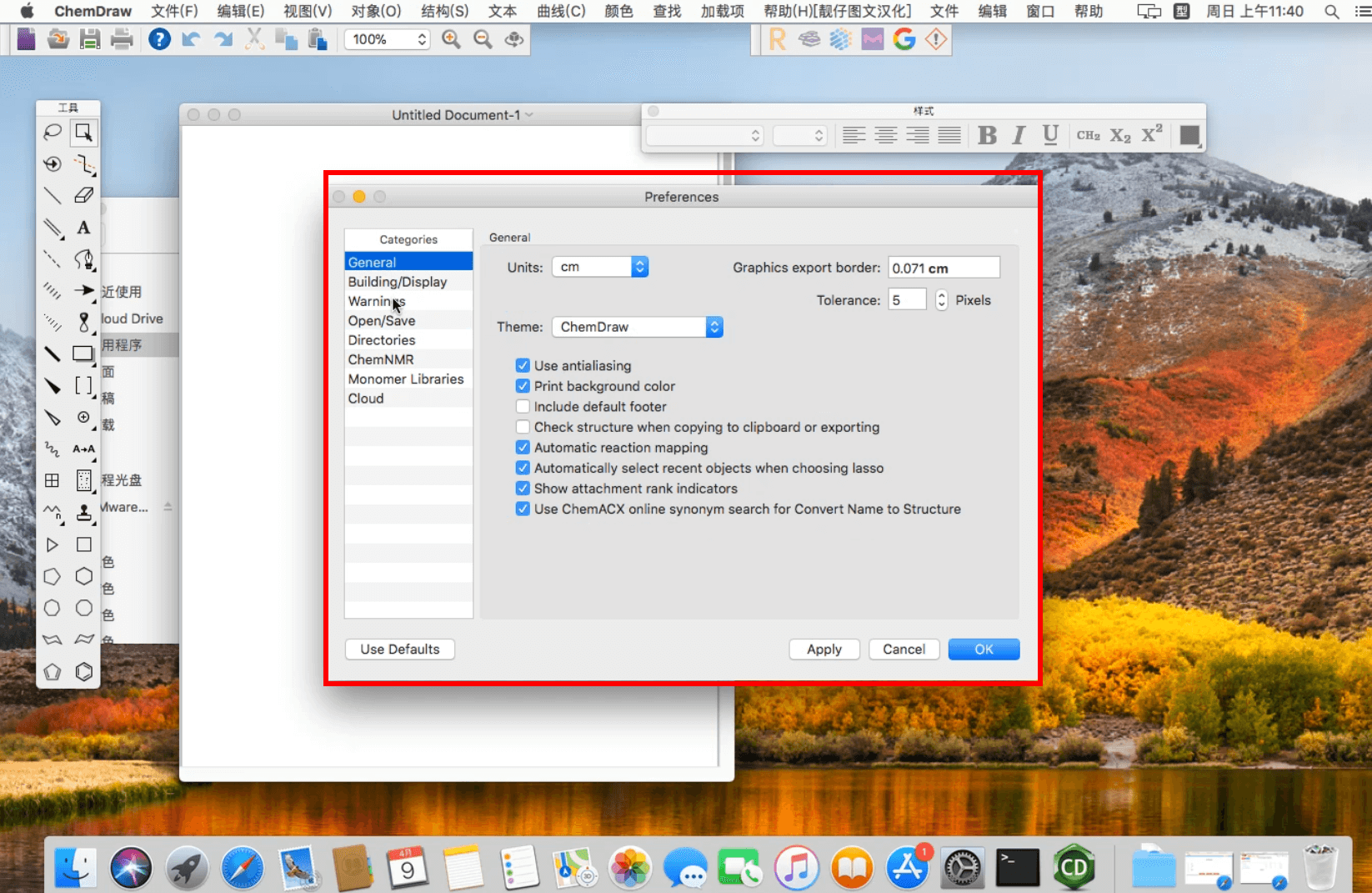Select the Directories category
The width and height of the screenshot is (1372, 893).
[408, 340]
